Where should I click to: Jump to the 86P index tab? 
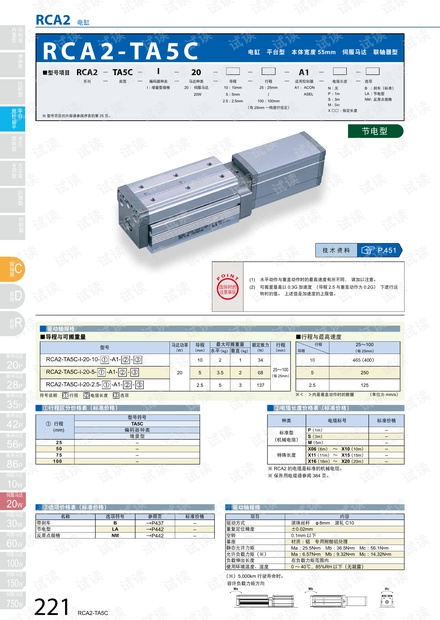(x=13, y=462)
